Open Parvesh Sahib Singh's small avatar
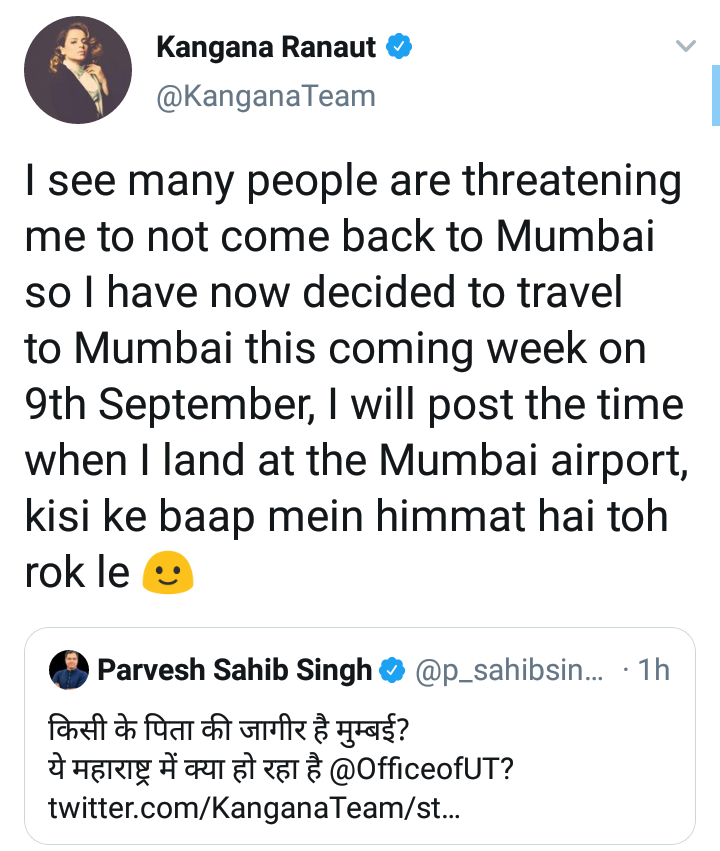Viewport: 720px width, 851px height. coord(70,670)
